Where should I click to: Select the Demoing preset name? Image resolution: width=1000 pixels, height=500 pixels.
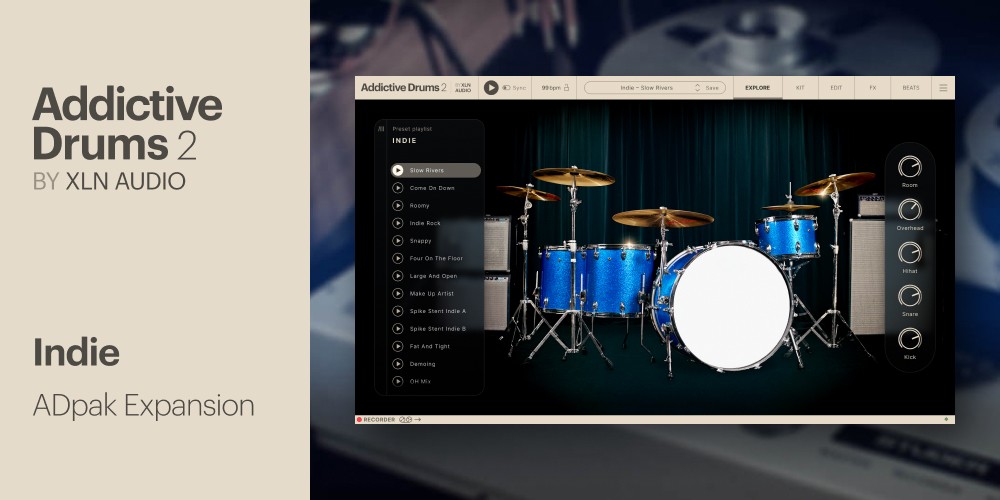point(422,364)
